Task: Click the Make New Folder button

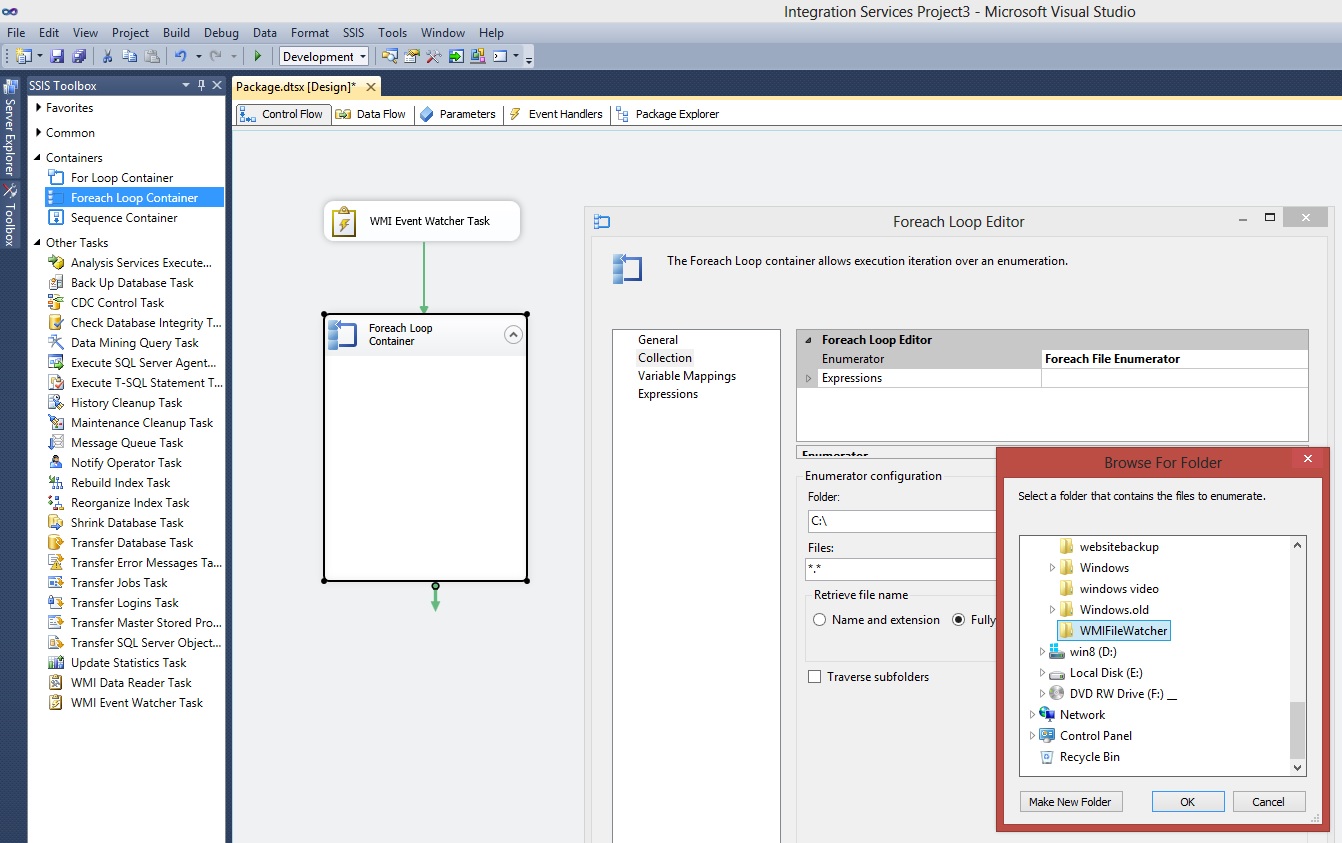Action: point(1070,802)
